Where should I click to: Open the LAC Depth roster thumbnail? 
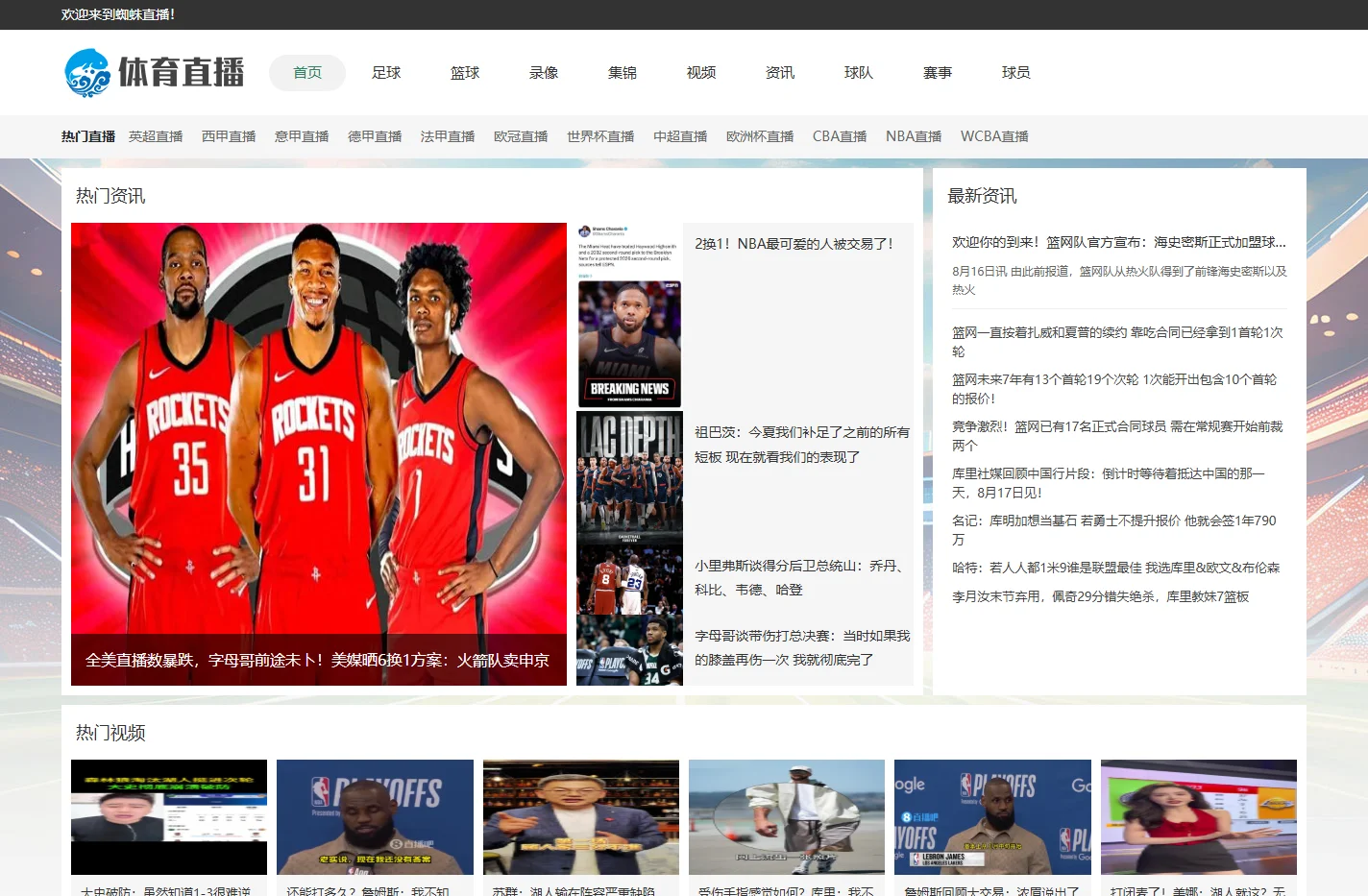pos(629,477)
